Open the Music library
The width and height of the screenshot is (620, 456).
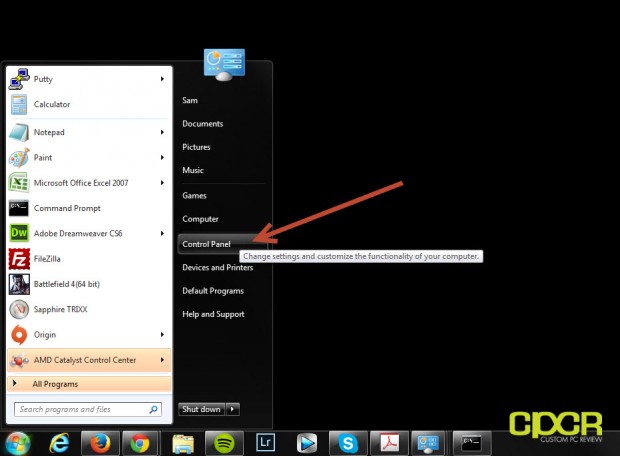193,170
